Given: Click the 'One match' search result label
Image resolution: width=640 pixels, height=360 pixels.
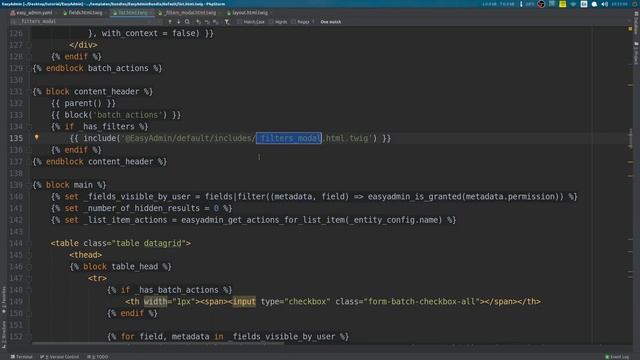Looking at the screenshot, I should 331,22.
